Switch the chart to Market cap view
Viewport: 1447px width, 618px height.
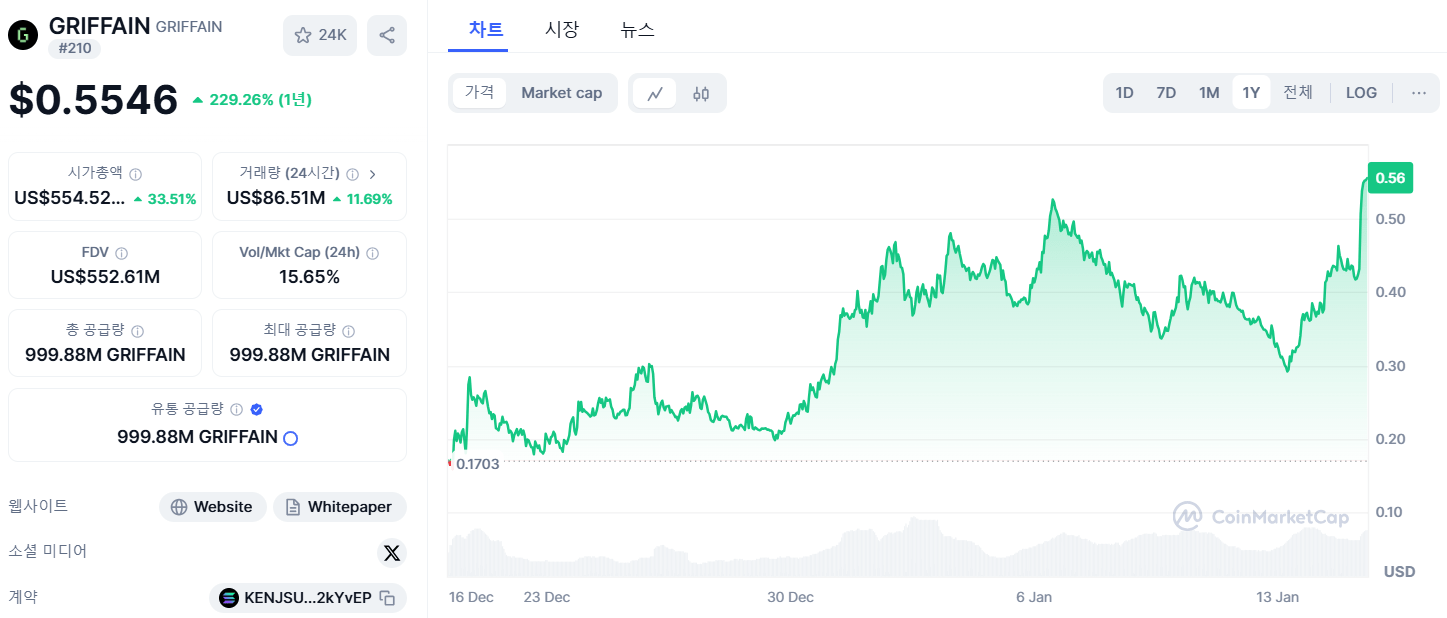(x=561, y=92)
